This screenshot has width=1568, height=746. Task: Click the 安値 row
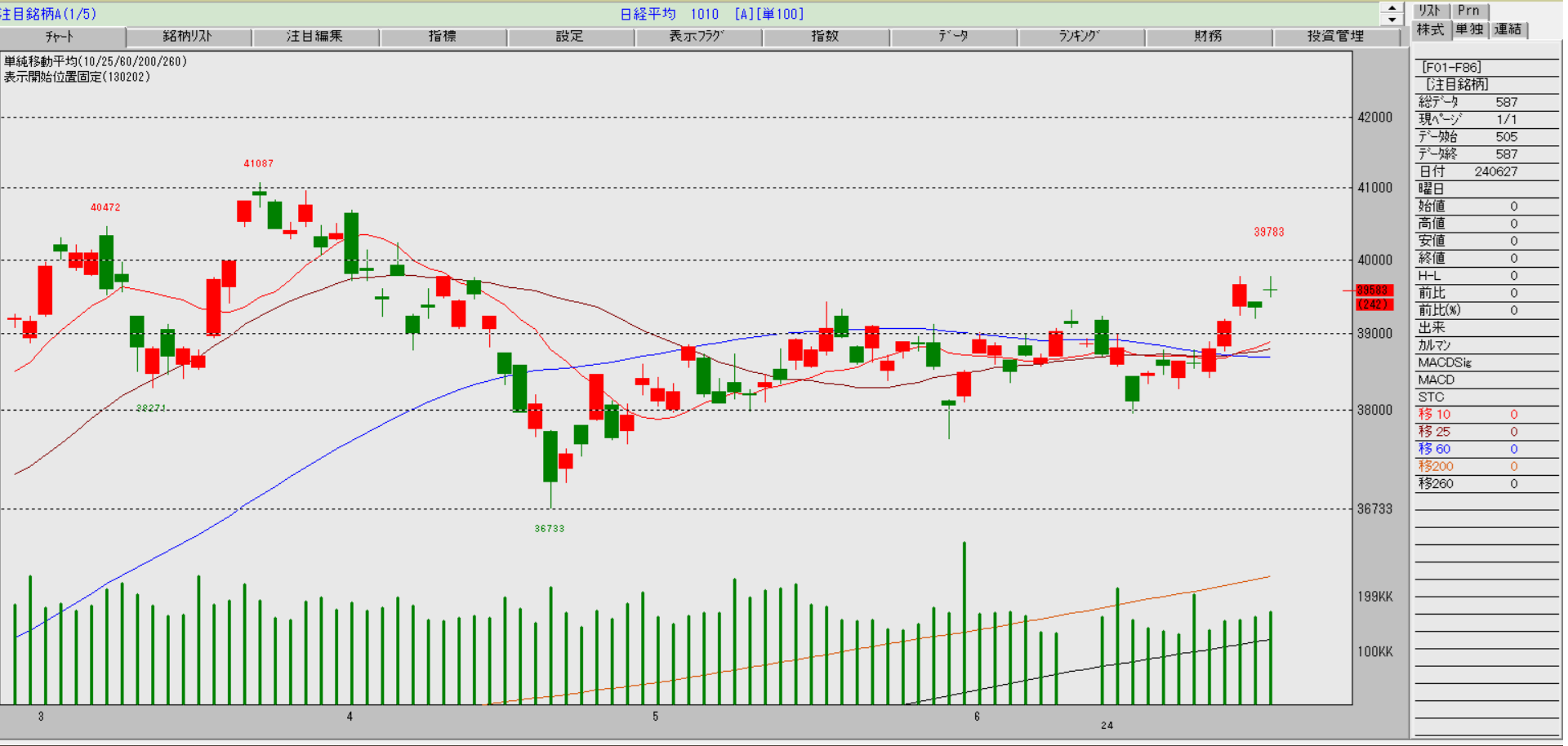[x=1486, y=241]
